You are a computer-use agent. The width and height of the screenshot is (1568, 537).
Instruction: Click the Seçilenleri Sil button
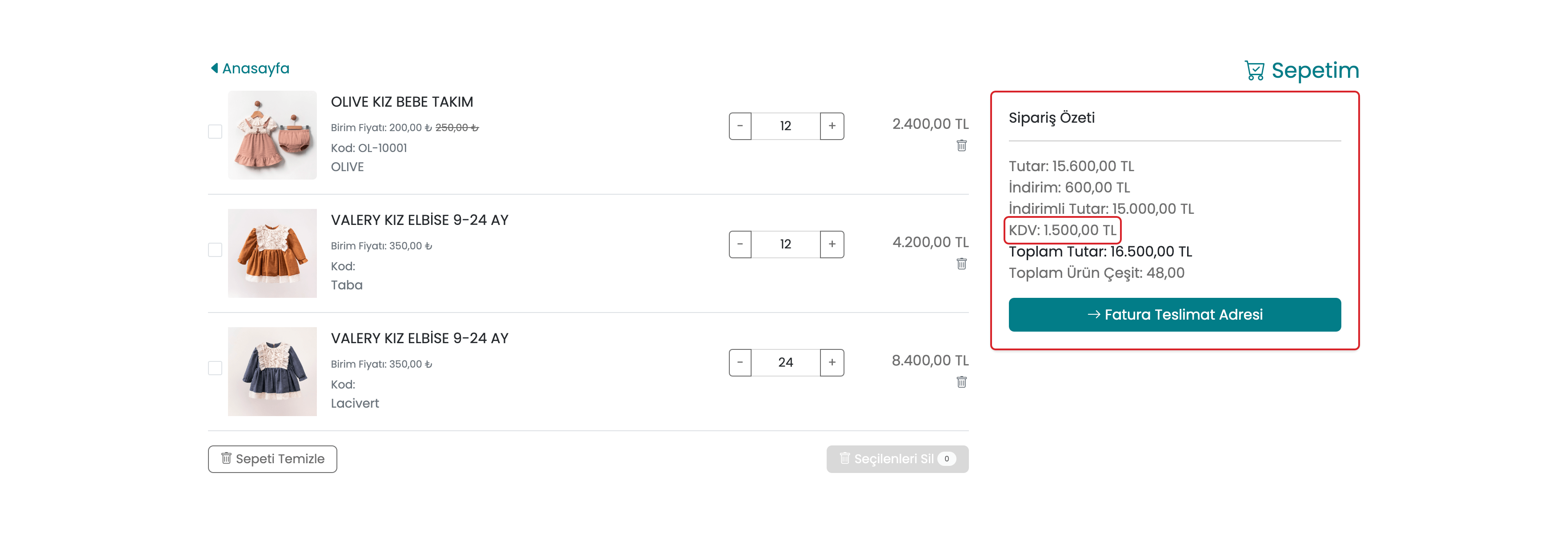pos(896,459)
